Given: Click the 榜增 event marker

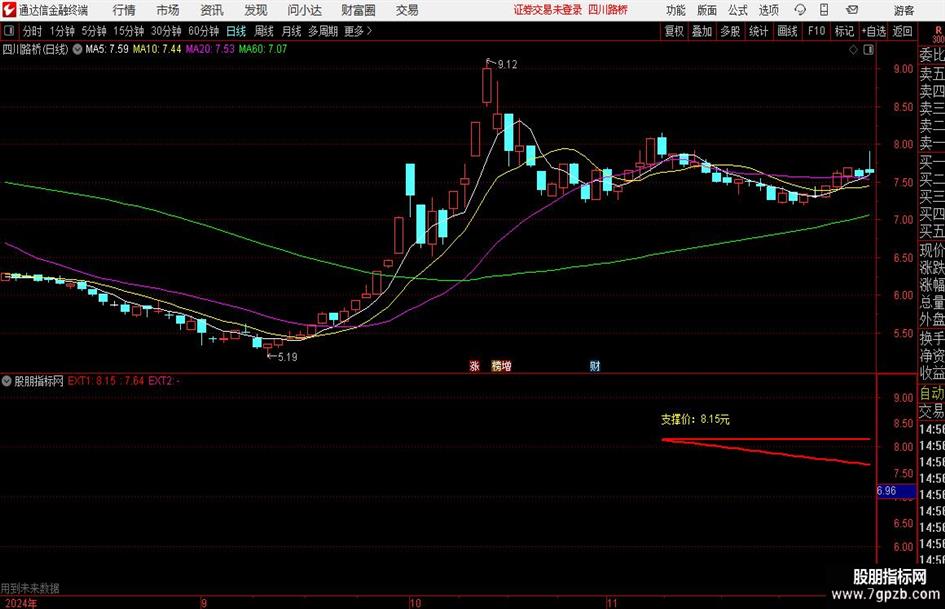Looking at the screenshot, I should coord(501,366).
